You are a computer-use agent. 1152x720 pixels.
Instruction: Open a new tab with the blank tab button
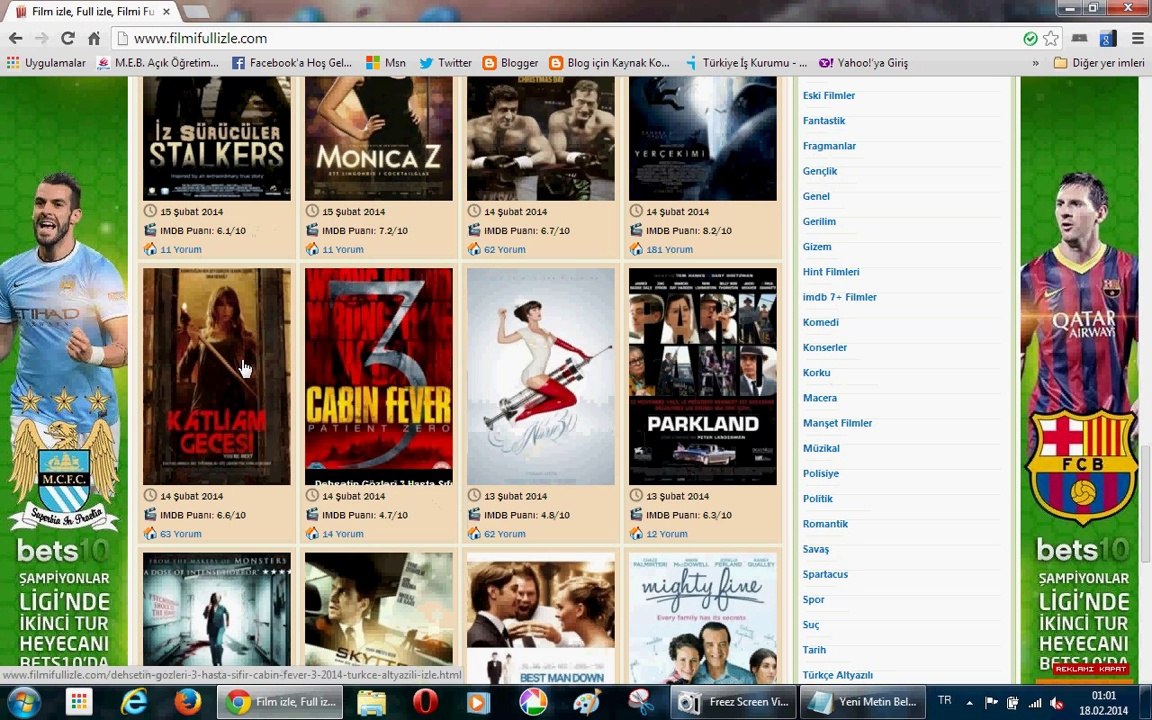[x=195, y=12]
